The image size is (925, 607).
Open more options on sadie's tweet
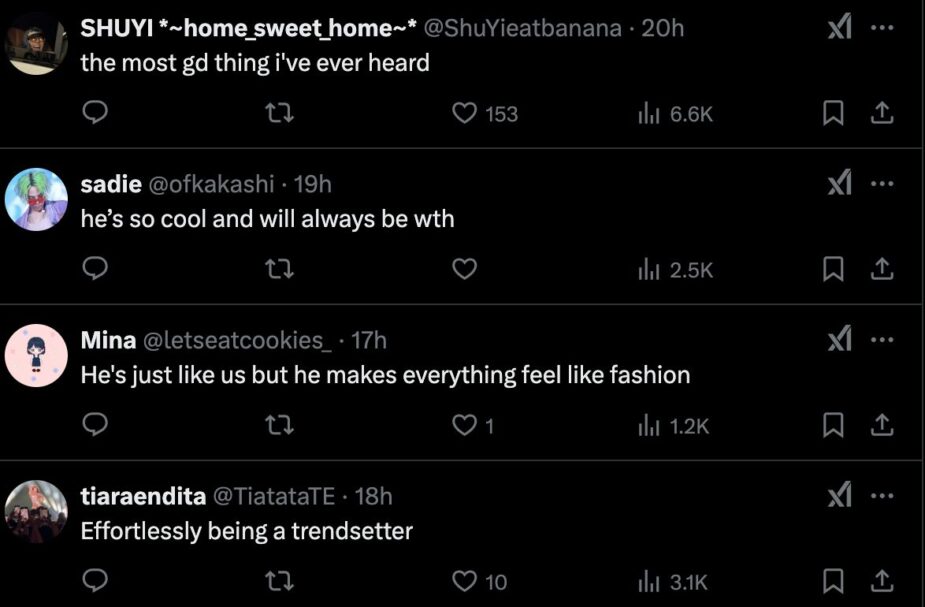[880, 184]
